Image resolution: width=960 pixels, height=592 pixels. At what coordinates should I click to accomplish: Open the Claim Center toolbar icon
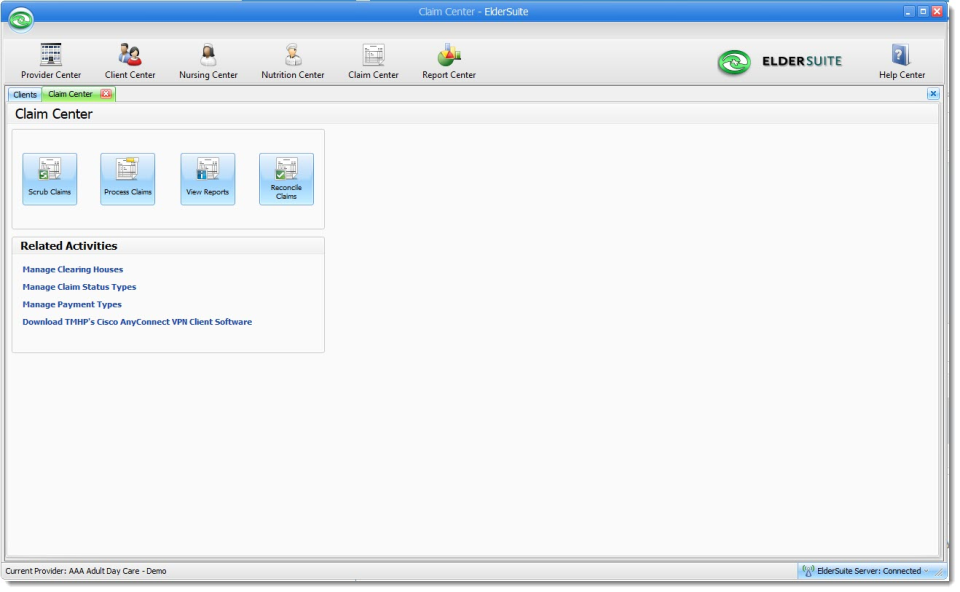373,61
